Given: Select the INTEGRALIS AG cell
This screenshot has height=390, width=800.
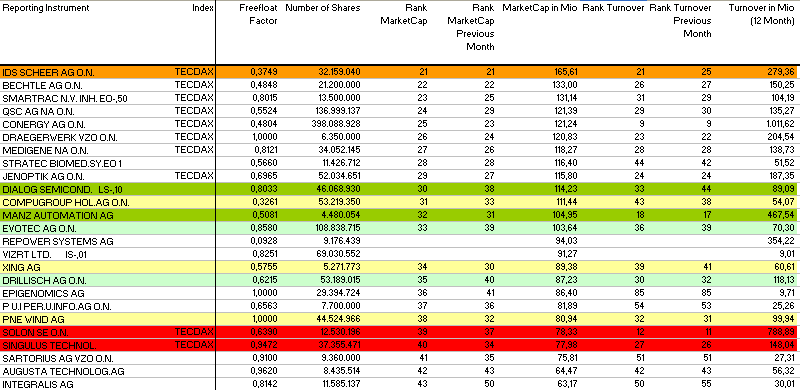Looking at the screenshot, I should tap(38, 384).
